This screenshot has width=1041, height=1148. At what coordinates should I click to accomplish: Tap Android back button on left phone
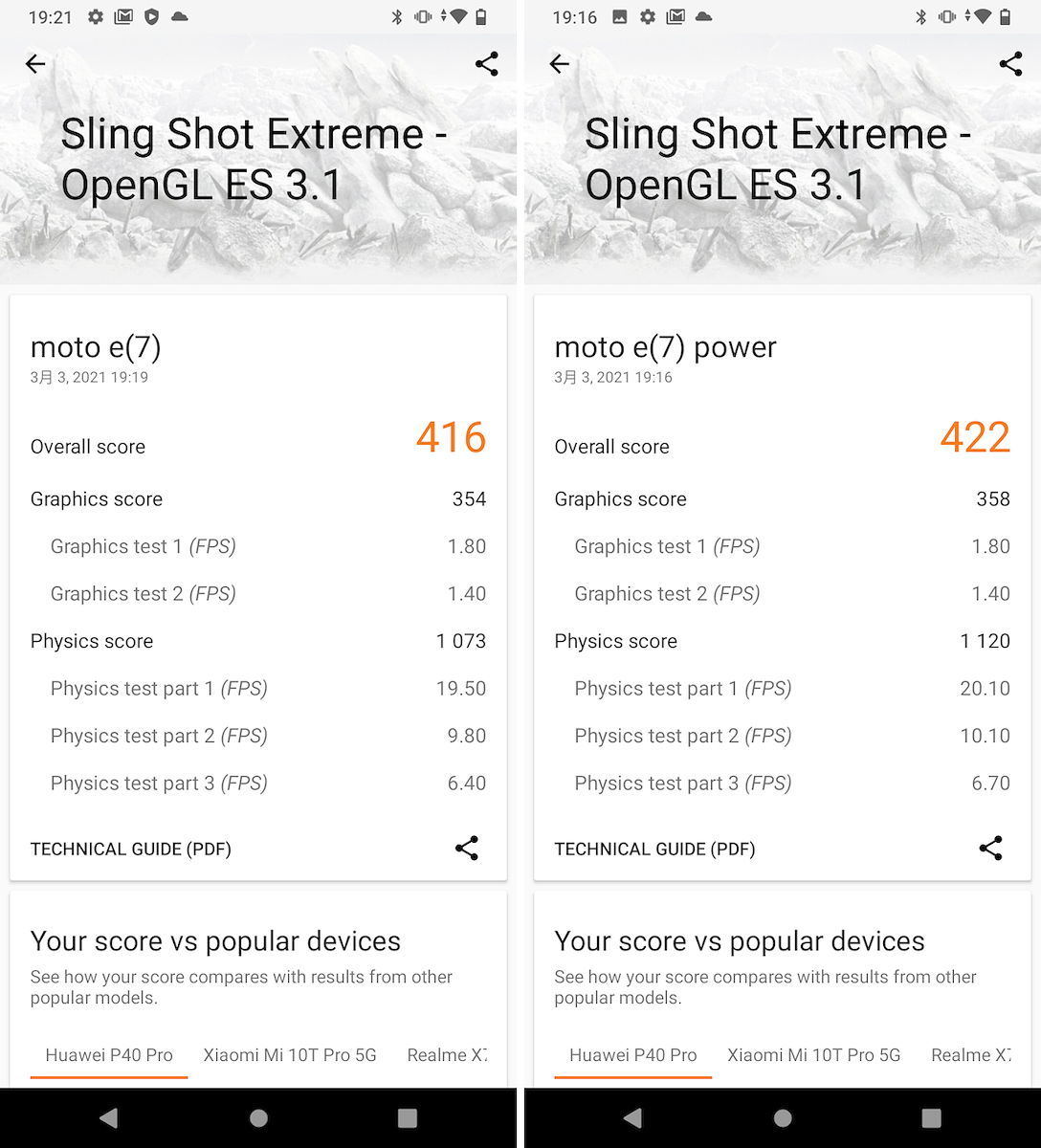point(109,1117)
